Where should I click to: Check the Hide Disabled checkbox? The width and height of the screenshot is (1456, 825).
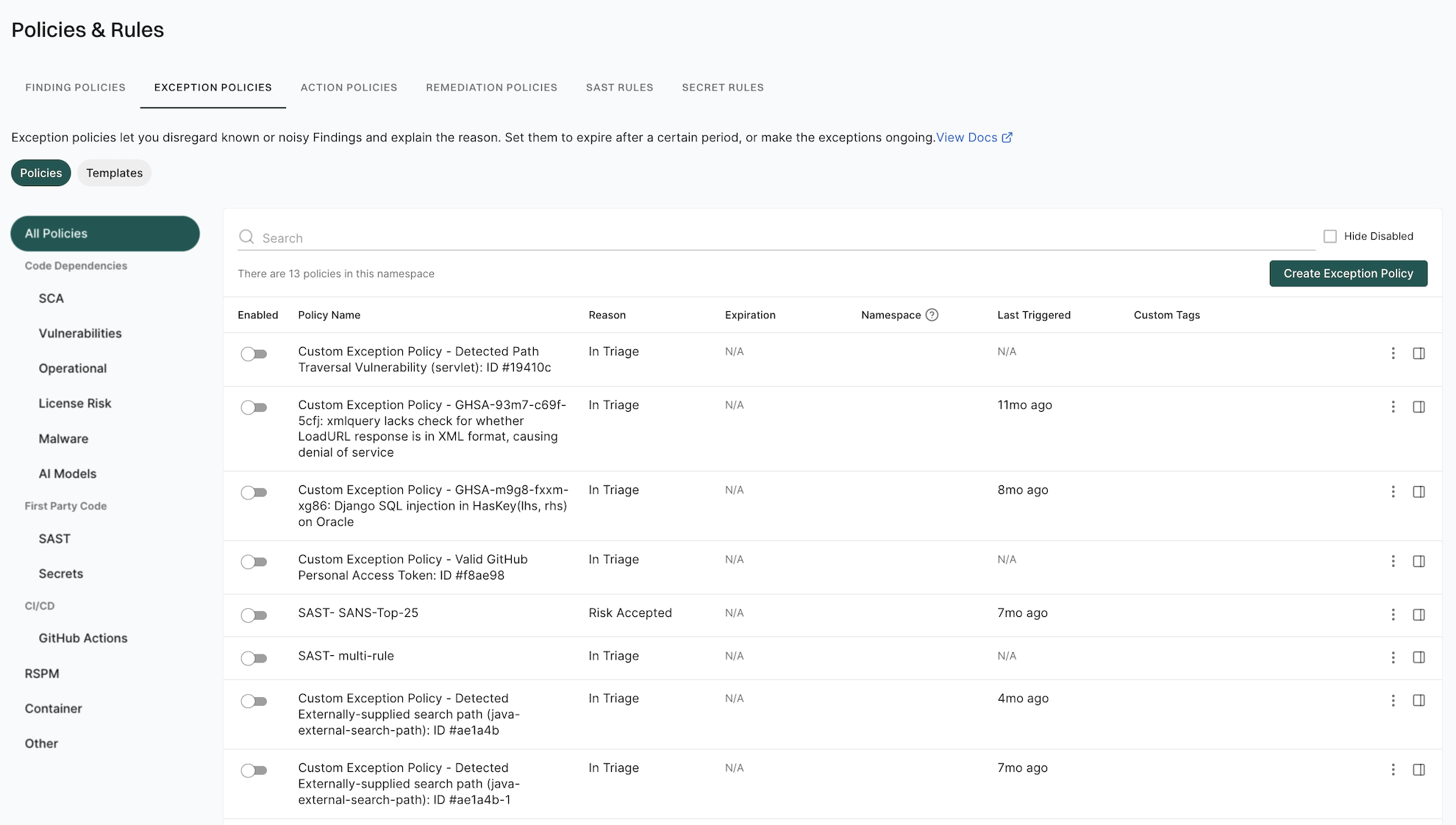1330,235
